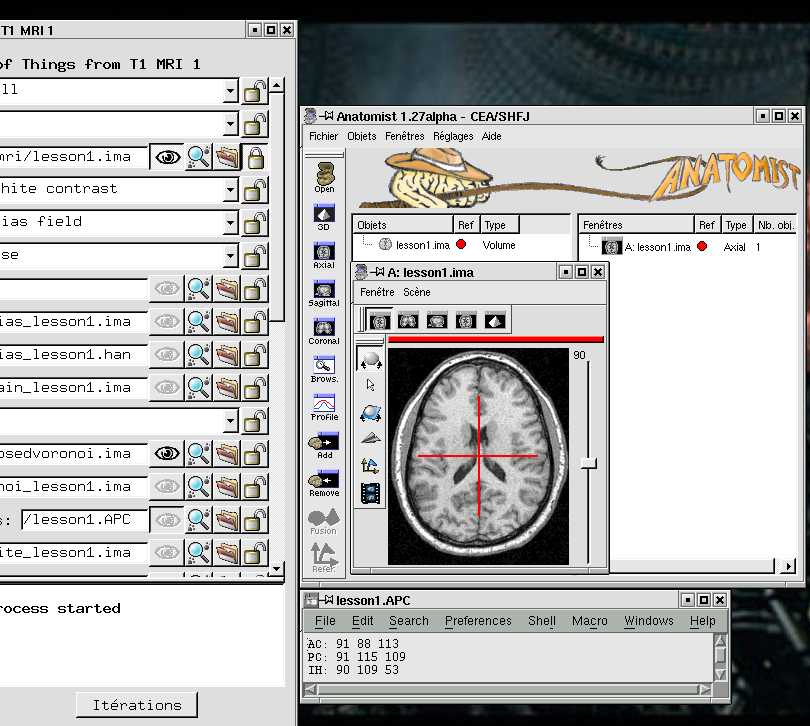Image resolution: width=810 pixels, height=726 pixels.
Task: Open the Browser (Brows.) tool
Action: [x=324, y=366]
